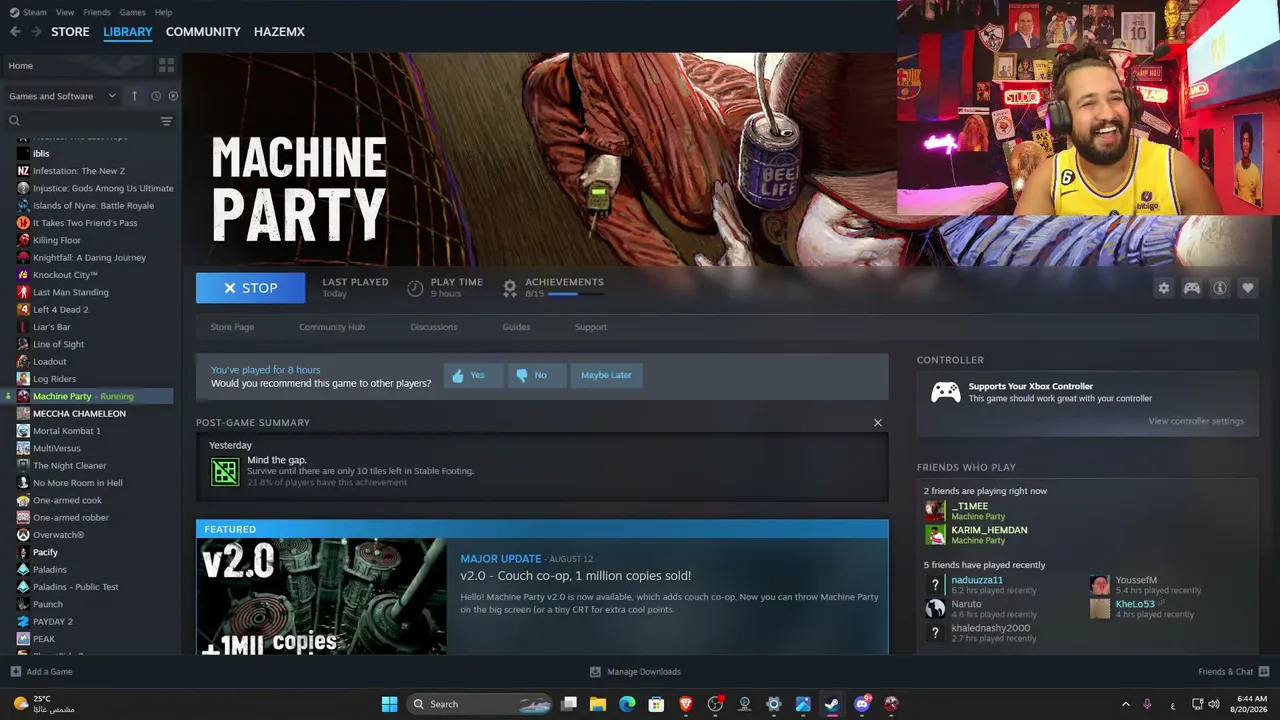The width and height of the screenshot is (1280, 720).
Task: Open the Support link
Action: [591, 327]
